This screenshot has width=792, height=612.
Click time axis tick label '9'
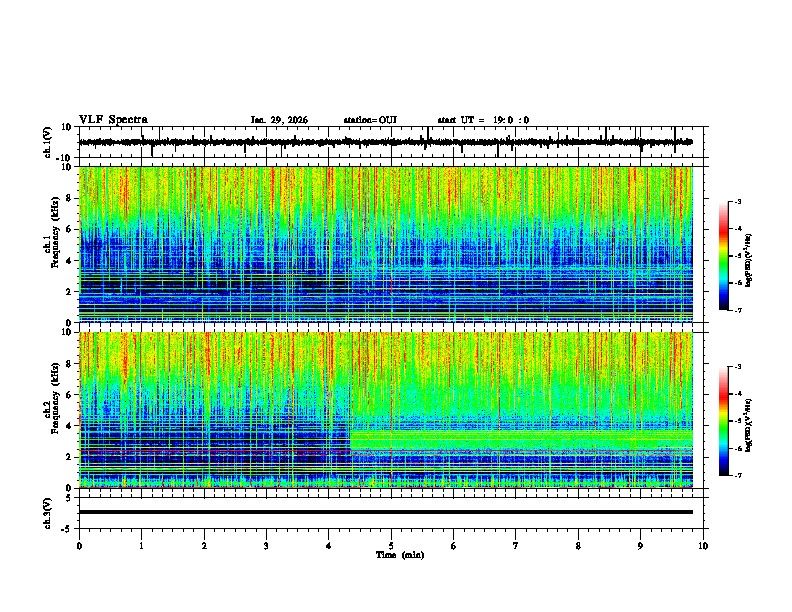(x=640, y=546)
